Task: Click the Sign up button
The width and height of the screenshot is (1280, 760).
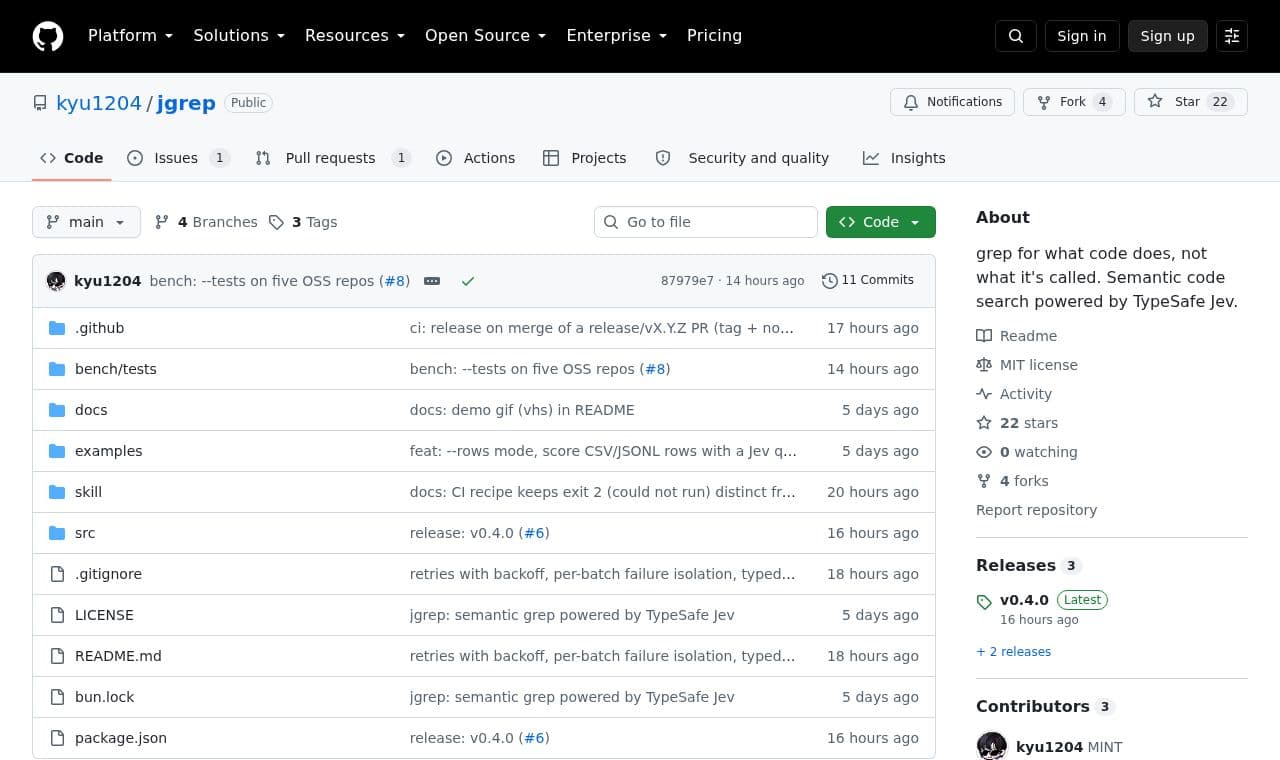Action: pyautogui.click(x=1168, y=36)
